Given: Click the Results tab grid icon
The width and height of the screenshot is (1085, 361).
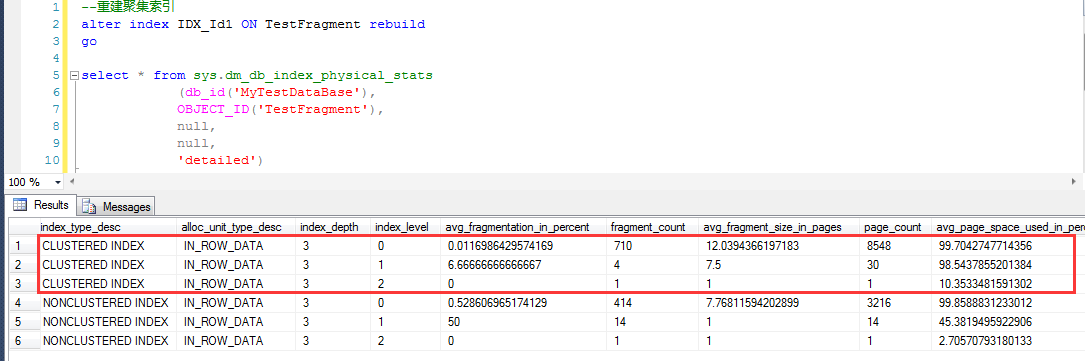Looking at the screenshot, I should tap(20, 205).
